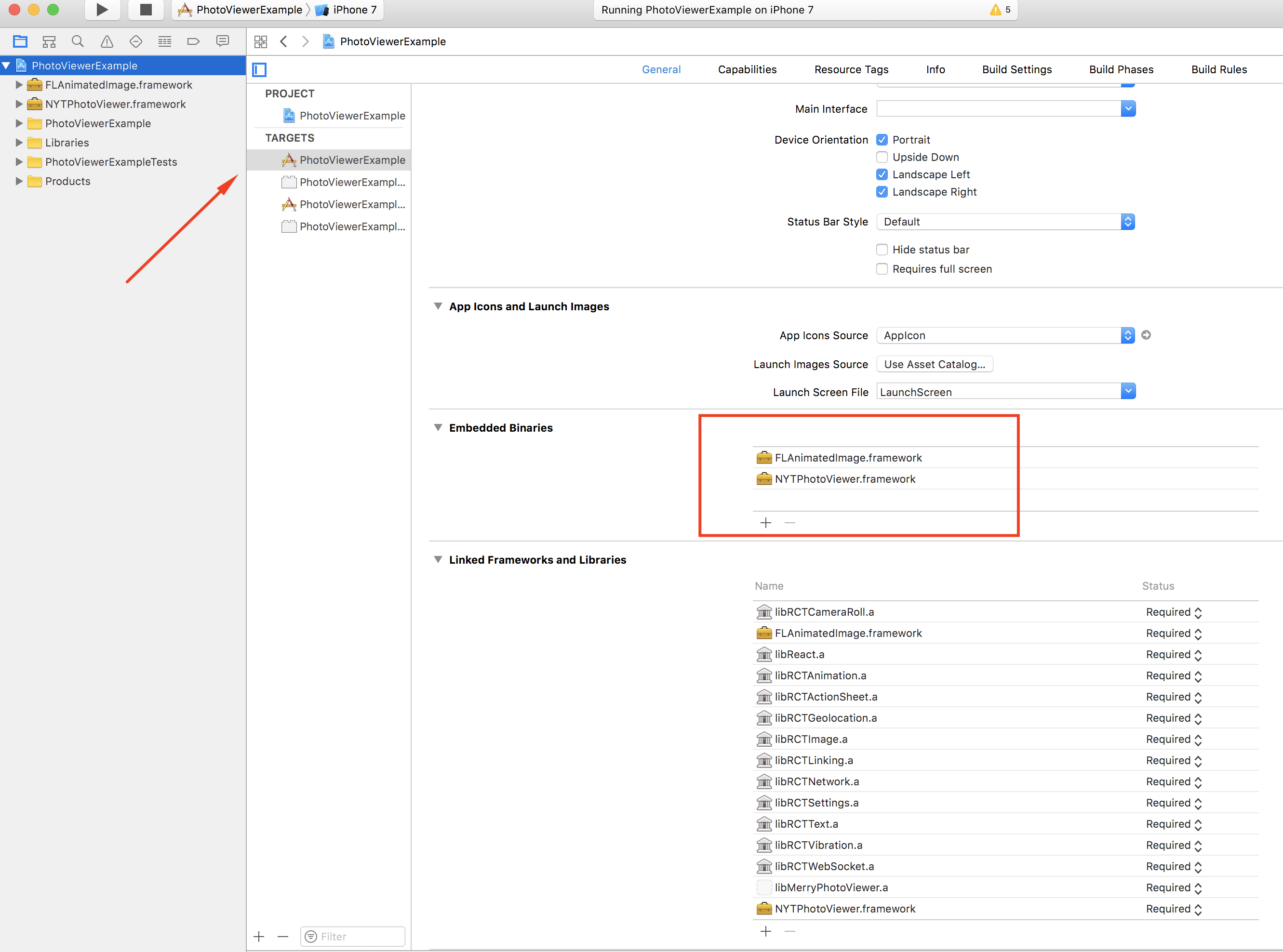This screenshot has height=952, width=1283.
Task: Click the Use Asset Catalog button
Action: pyautogui.click(x=935, y=364)
